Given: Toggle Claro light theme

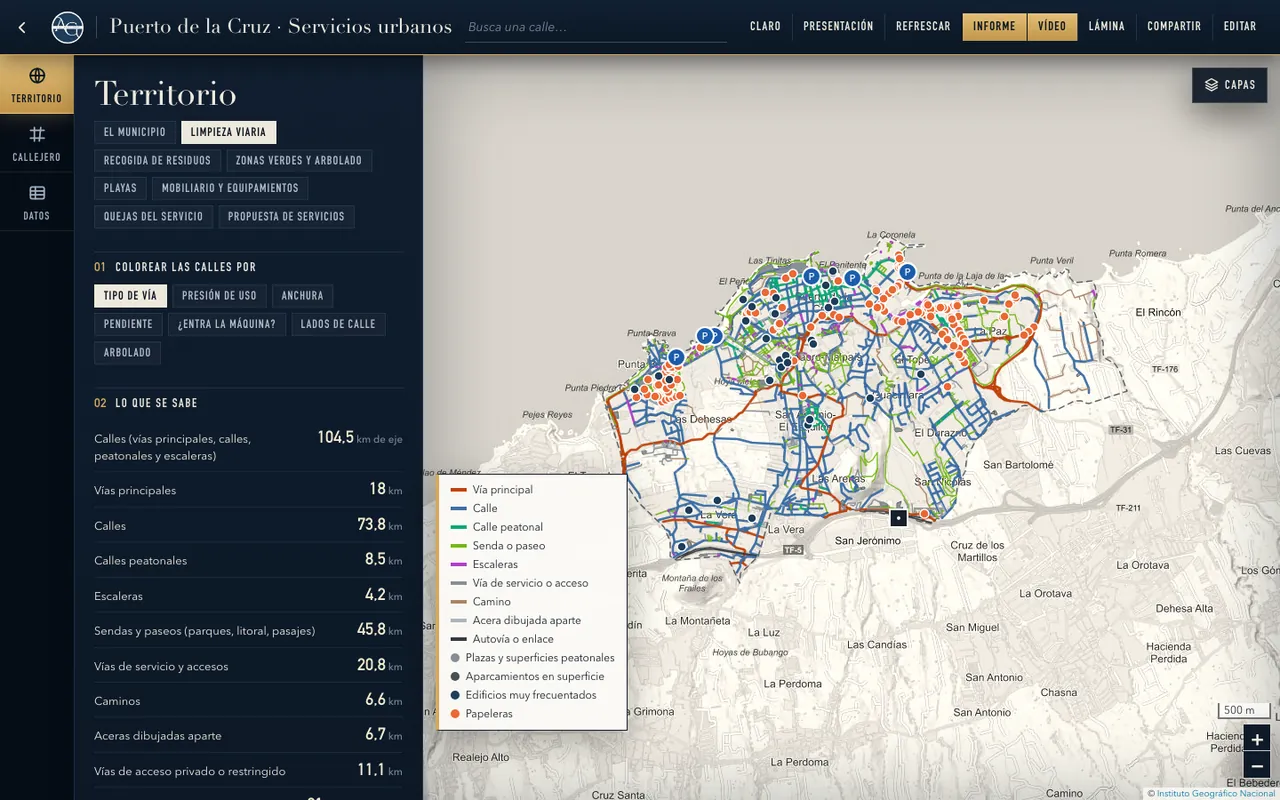Looking at the screenshot, I should 765,27.
